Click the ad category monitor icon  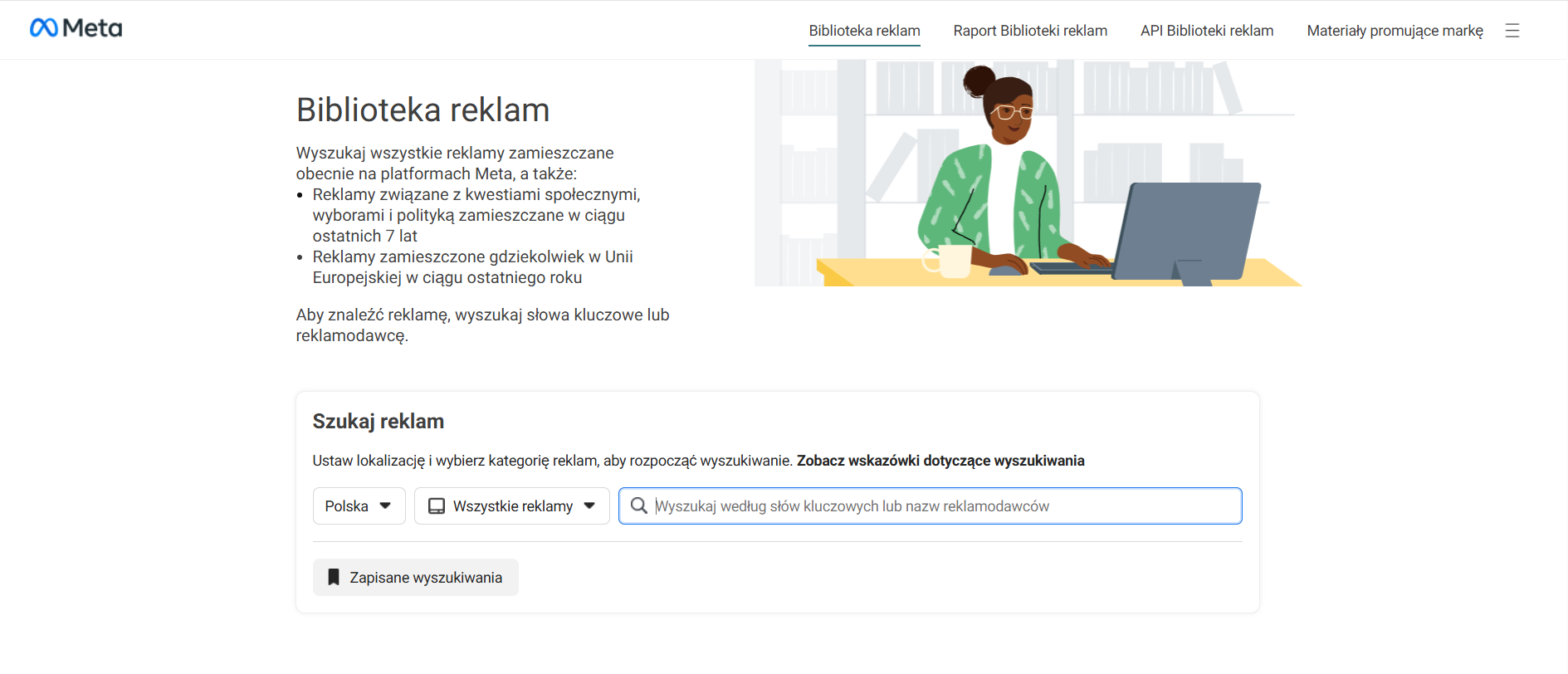click(x=436, y=506)
